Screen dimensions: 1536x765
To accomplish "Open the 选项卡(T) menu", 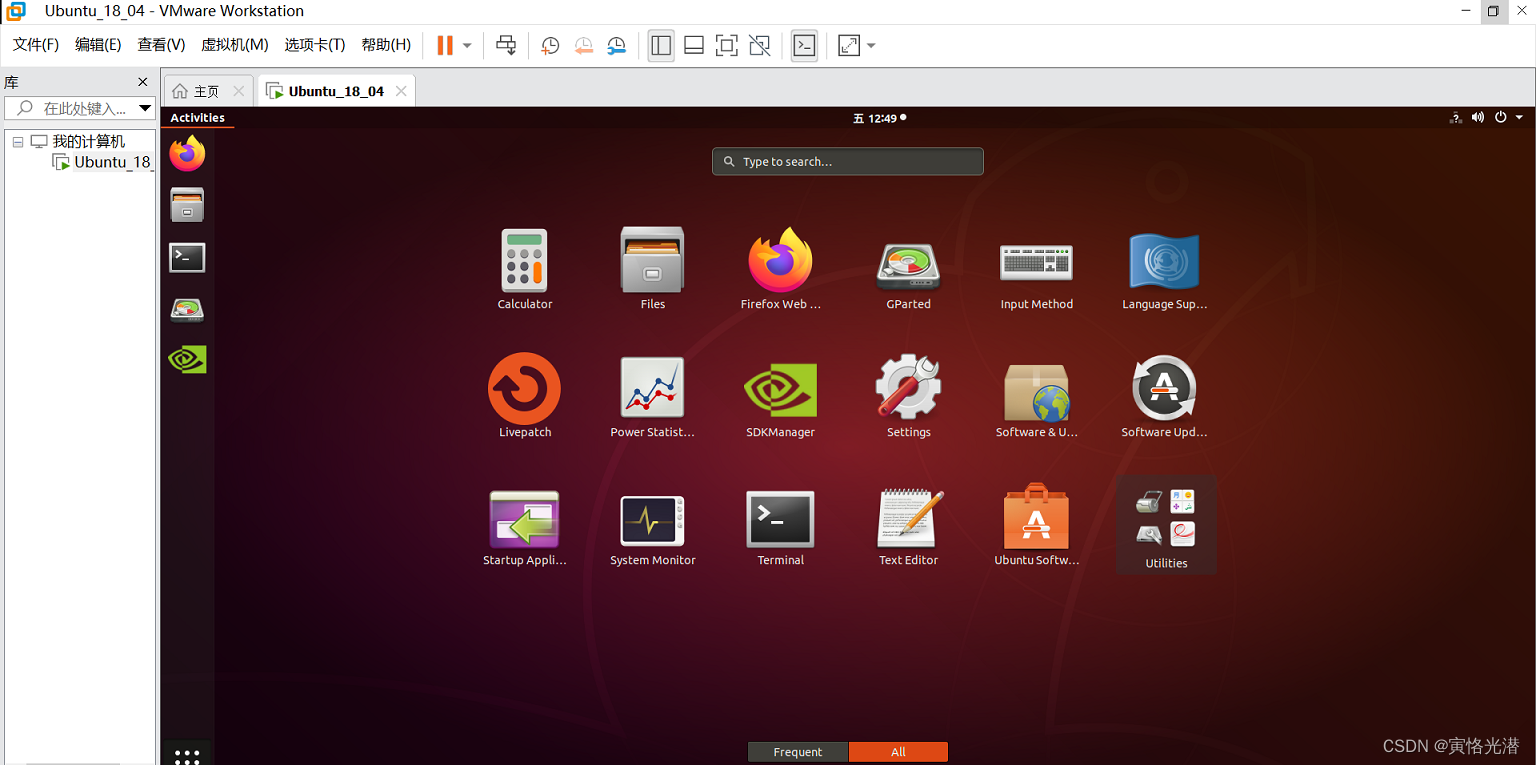I will (x=315, y=45).
